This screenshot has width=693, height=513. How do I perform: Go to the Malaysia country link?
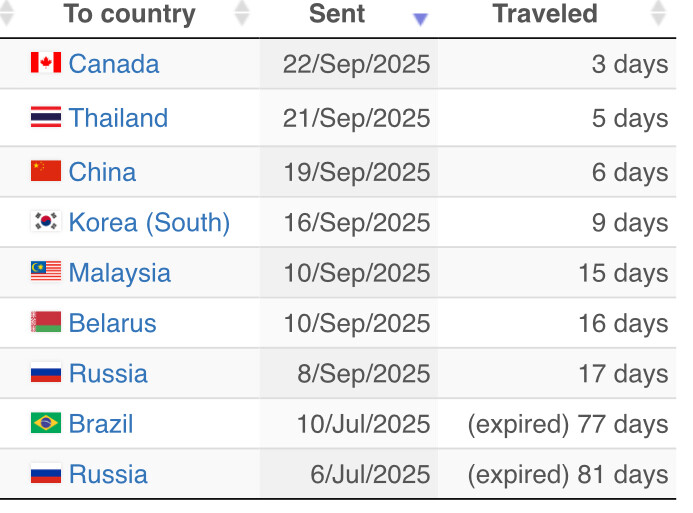(119, 273)
